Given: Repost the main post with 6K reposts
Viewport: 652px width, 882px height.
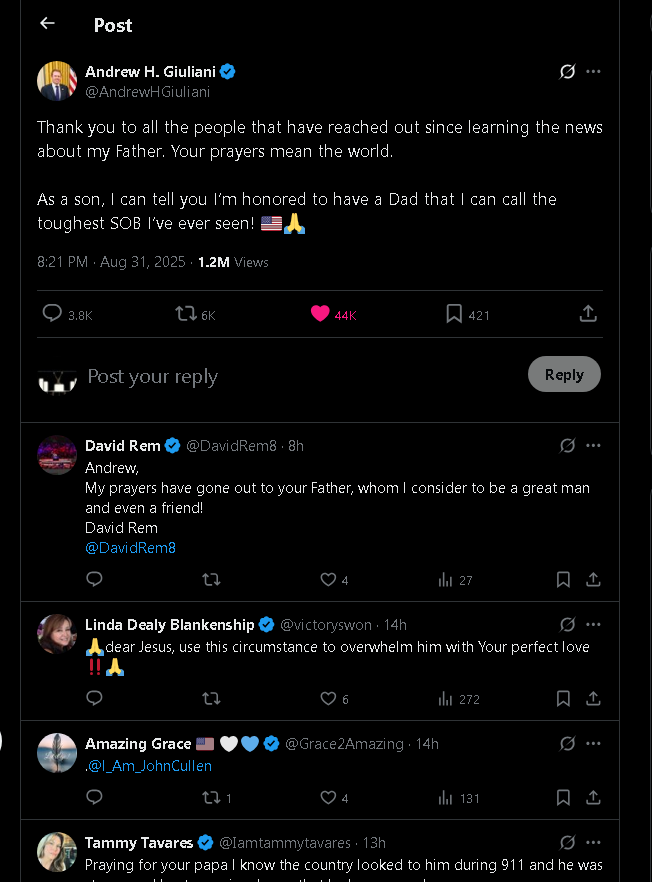Looking at the screenshot, I should pos(186,314).
